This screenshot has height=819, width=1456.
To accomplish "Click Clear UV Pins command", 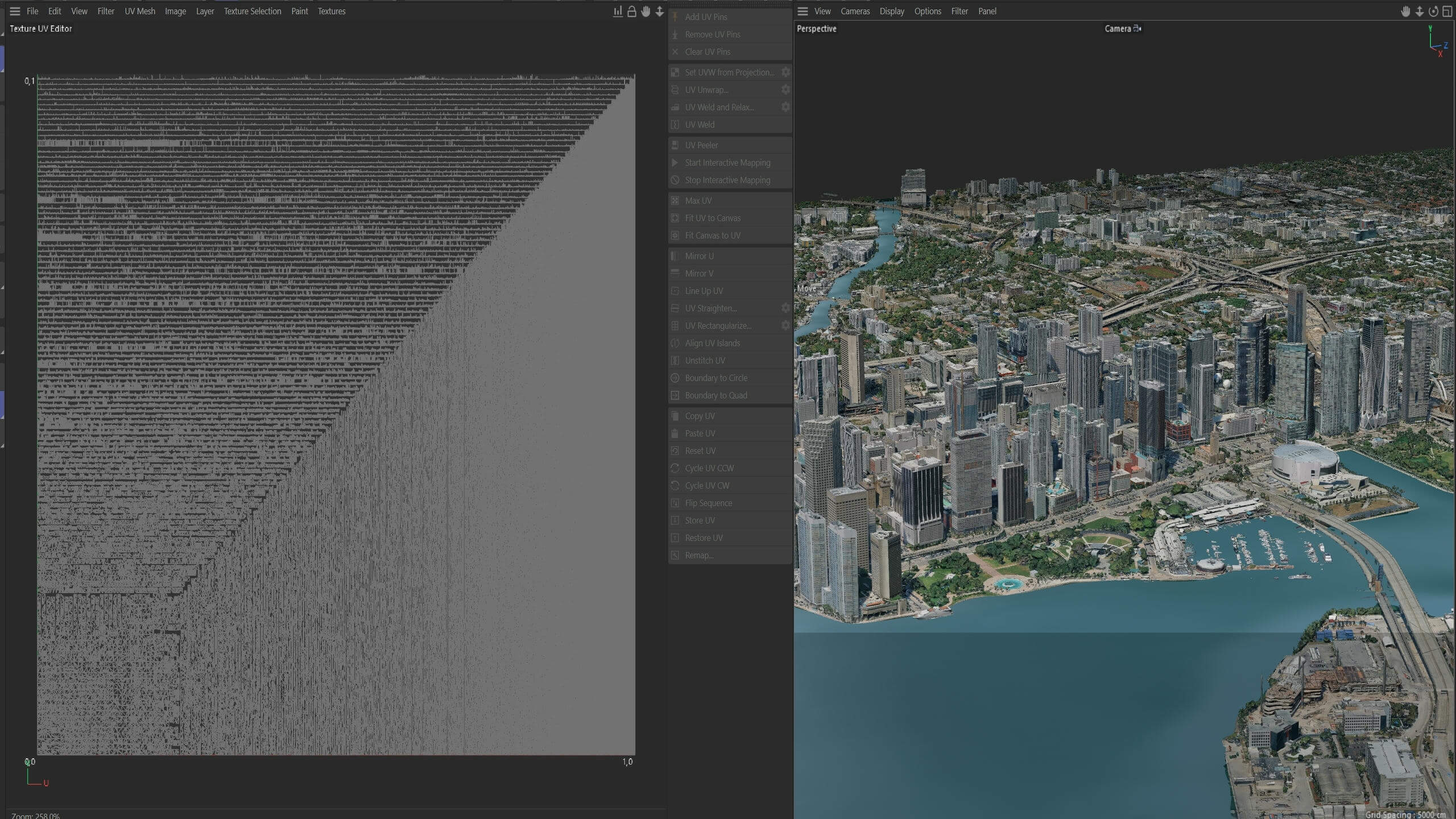I will pos(730,52).
